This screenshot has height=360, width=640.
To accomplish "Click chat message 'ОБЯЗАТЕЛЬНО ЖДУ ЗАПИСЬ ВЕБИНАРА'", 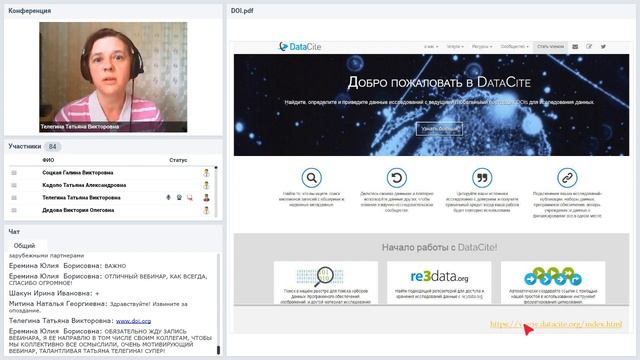I will (x=110, y=341).
